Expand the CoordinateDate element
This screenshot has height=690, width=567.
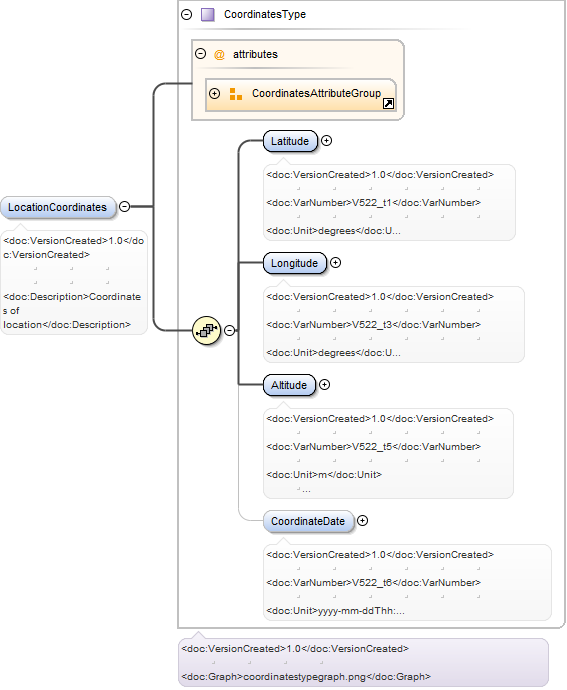pyautogui.click(x=362, y=521)
